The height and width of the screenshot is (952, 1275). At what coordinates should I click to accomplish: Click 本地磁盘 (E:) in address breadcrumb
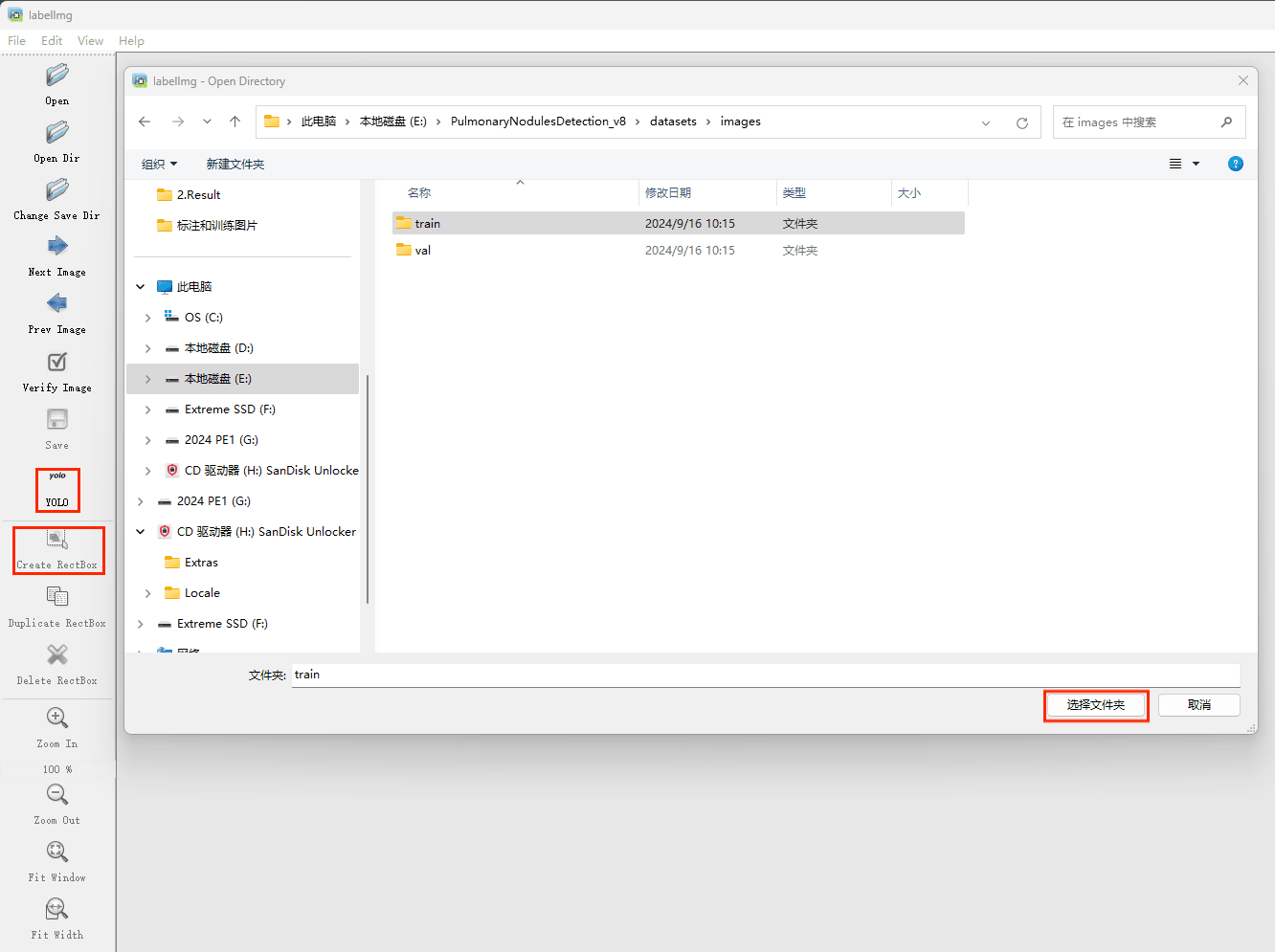(x=393, y=122)
